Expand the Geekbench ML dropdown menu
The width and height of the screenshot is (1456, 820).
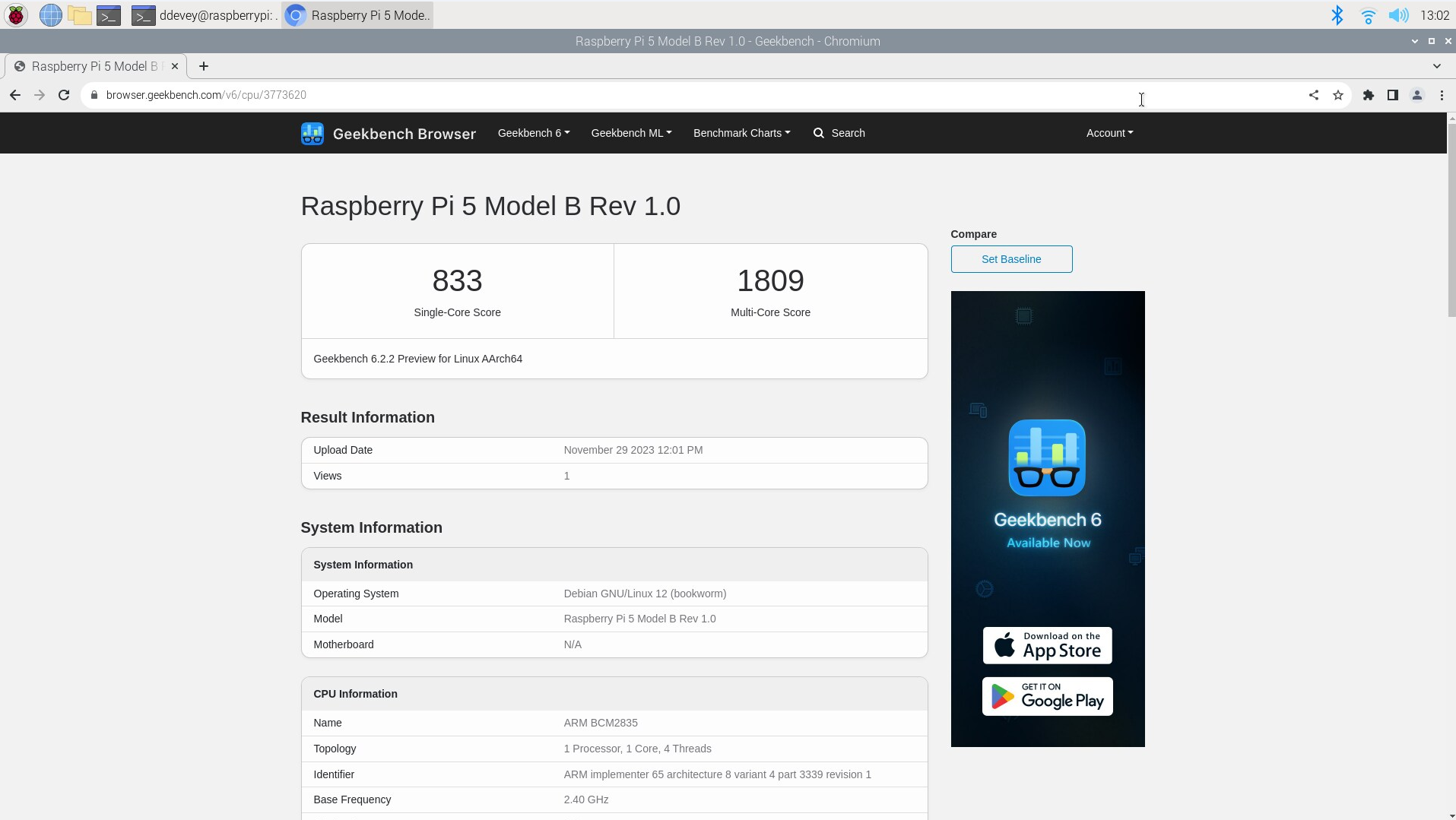pyautogui.click(x=631, y=133)
